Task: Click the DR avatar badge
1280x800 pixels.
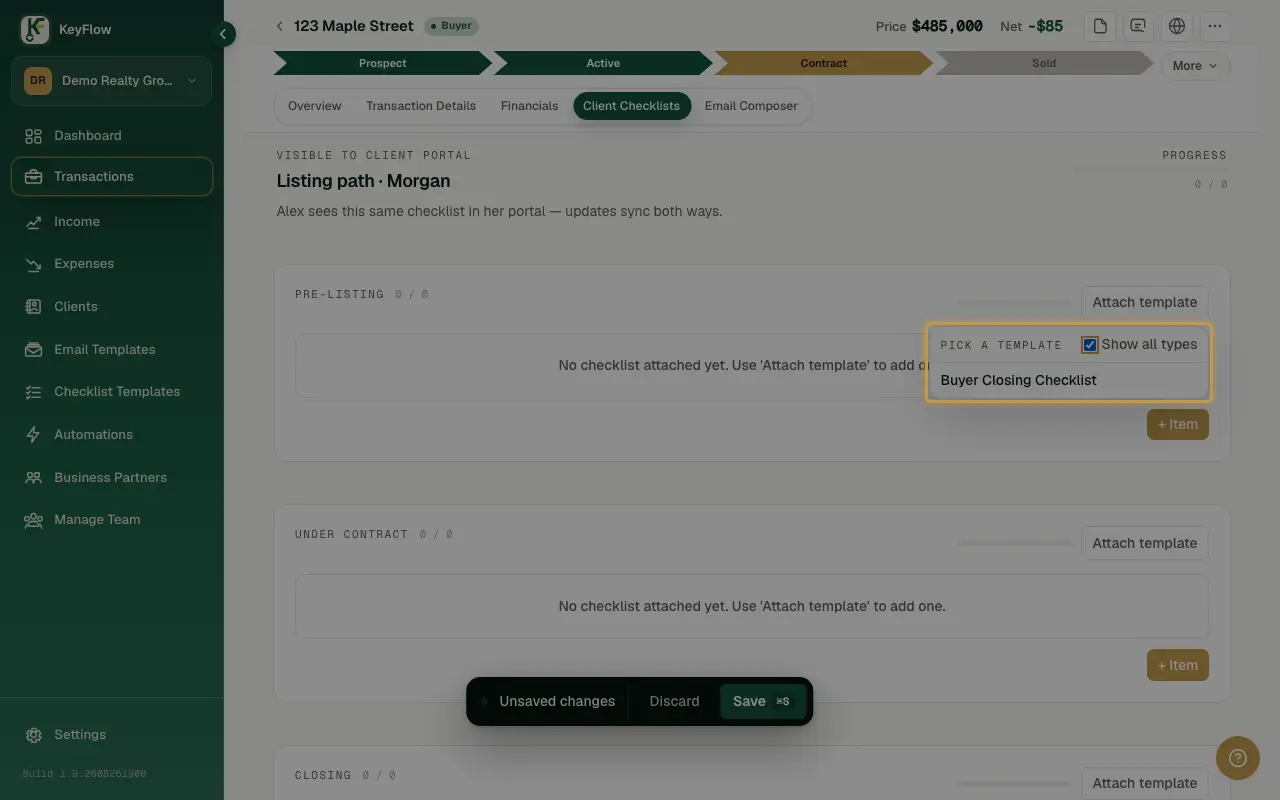Action: 38,81
